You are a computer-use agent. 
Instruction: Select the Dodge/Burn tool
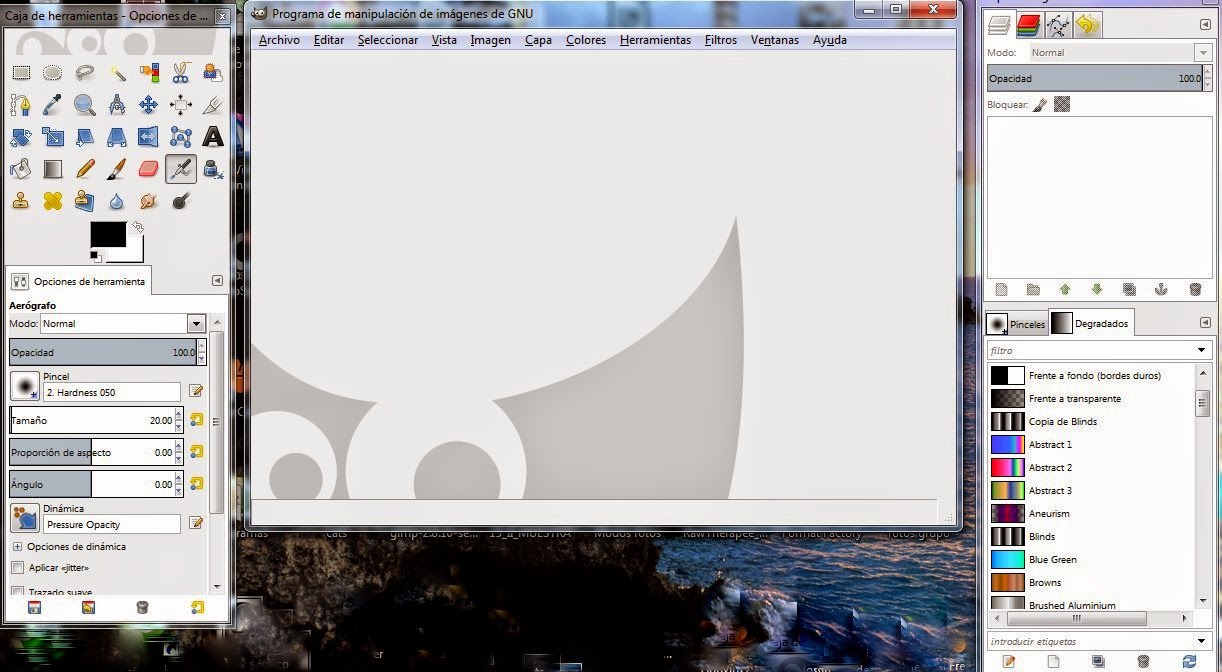(181, 201)
